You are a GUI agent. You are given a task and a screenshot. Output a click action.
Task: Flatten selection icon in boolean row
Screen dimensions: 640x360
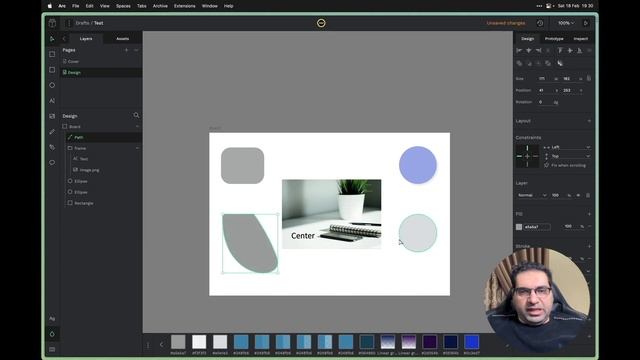pos(560,63)
